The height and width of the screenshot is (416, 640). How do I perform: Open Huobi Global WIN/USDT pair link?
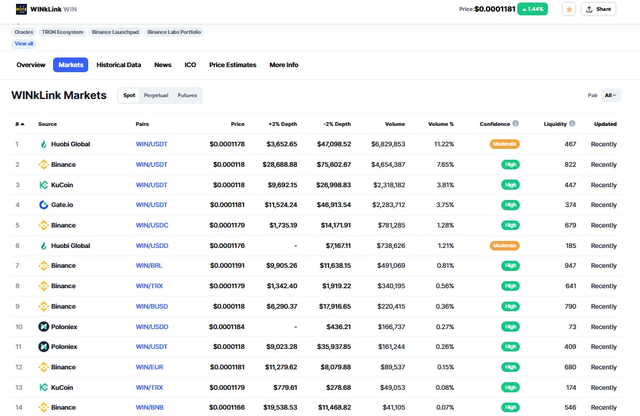[x=151, y=144]
